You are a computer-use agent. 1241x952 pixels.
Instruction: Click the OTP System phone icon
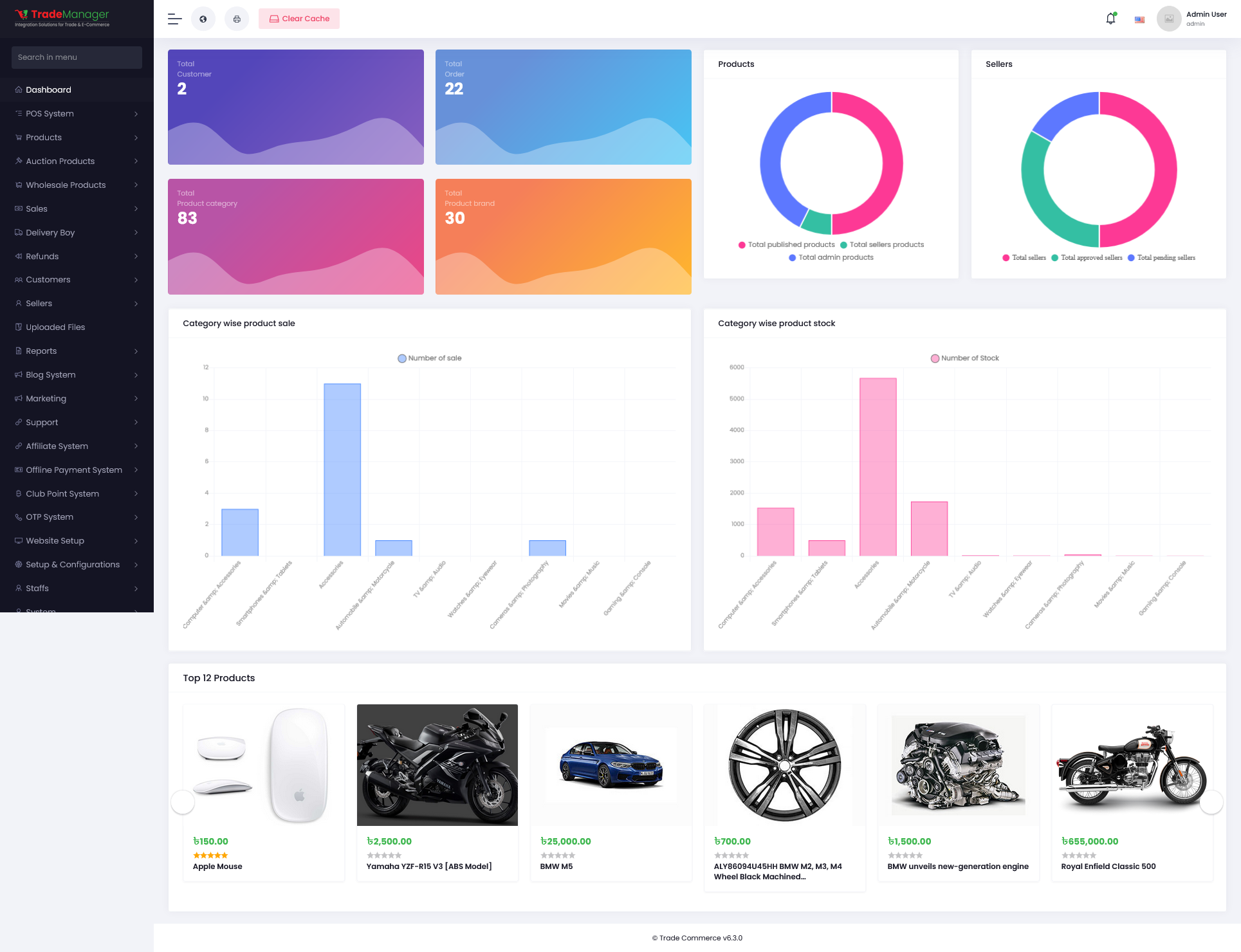(19, 517)
